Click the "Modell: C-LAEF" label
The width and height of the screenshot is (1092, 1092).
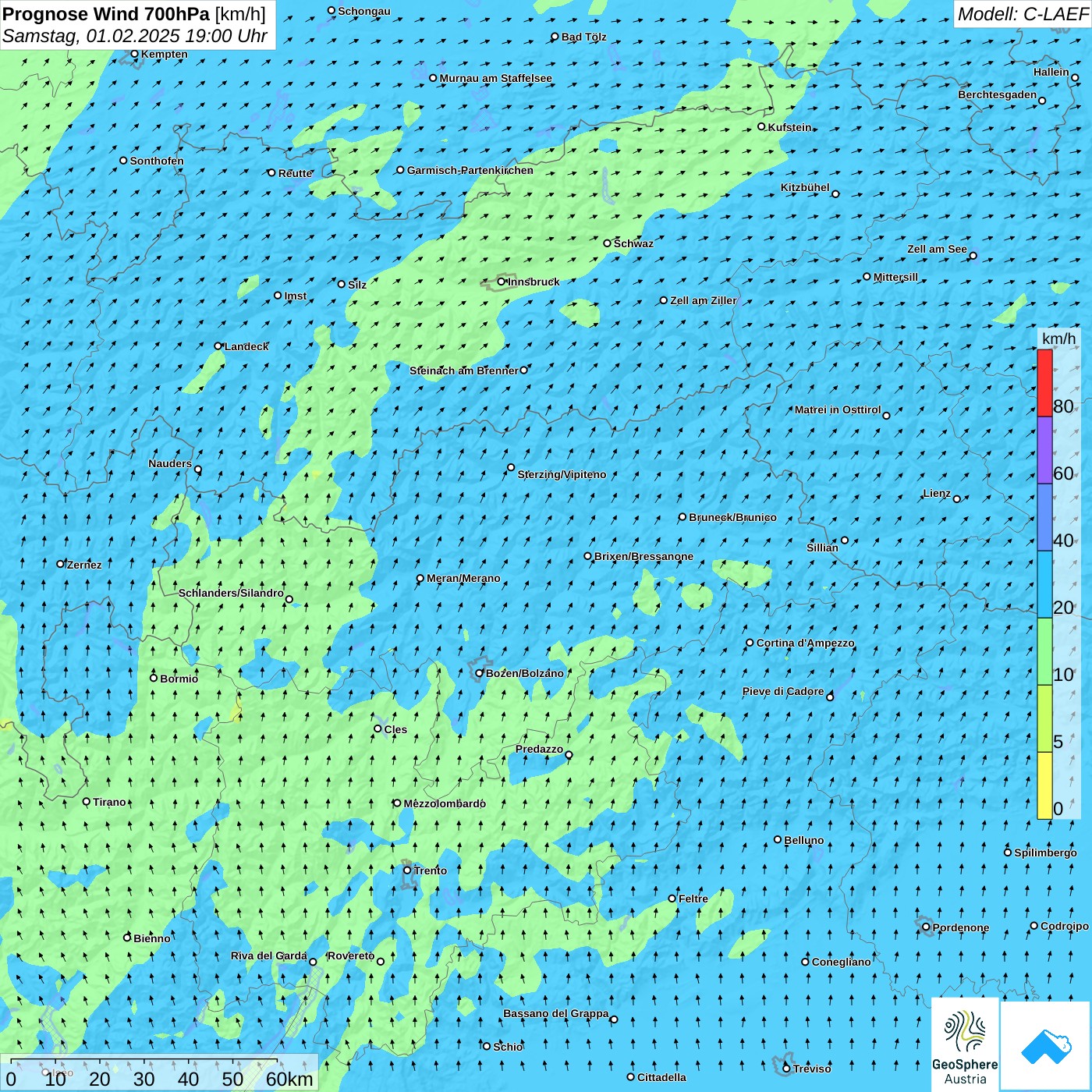[x=1023, y=14]
